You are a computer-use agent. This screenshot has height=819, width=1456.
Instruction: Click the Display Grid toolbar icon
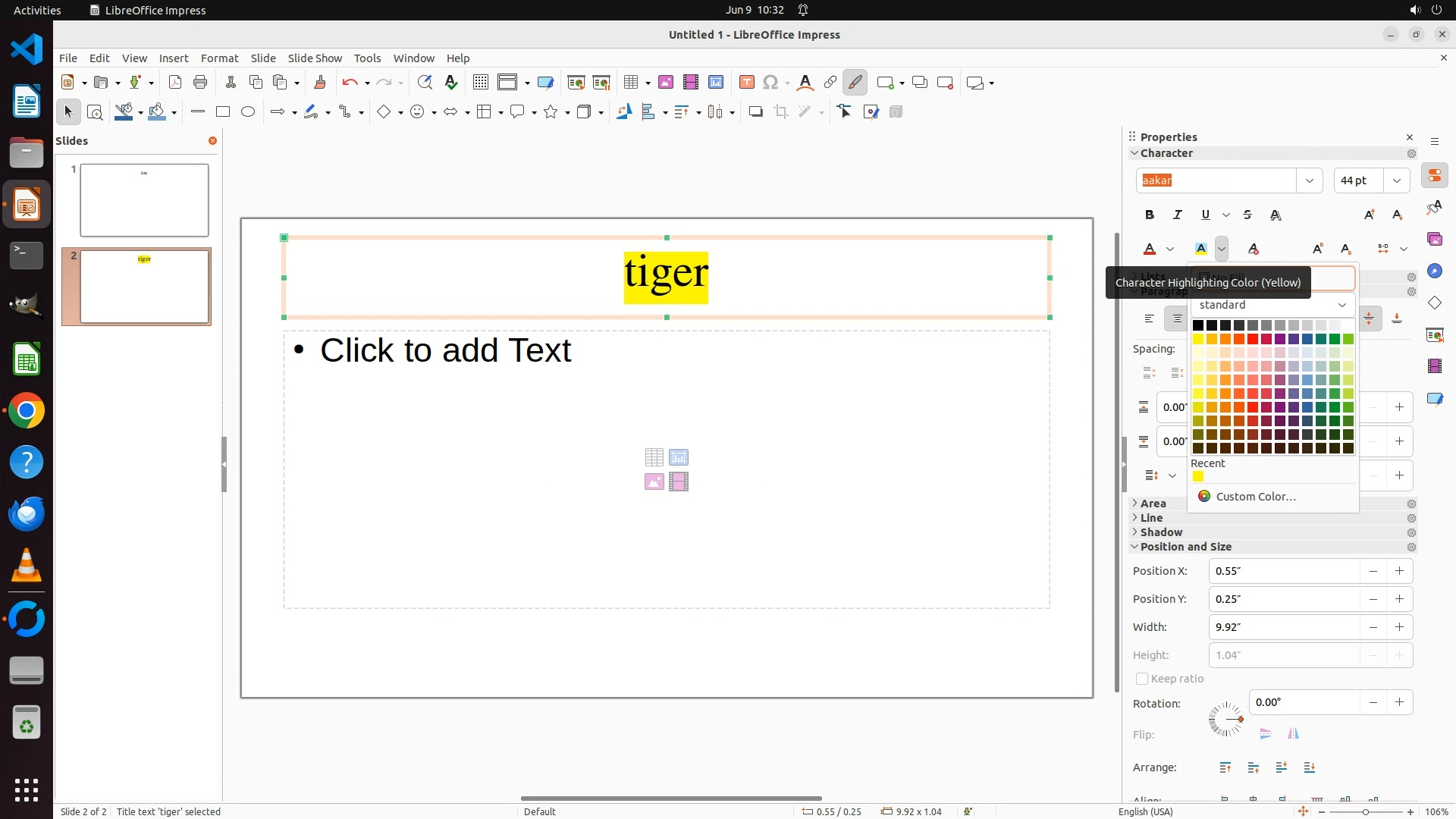(480, 83)
